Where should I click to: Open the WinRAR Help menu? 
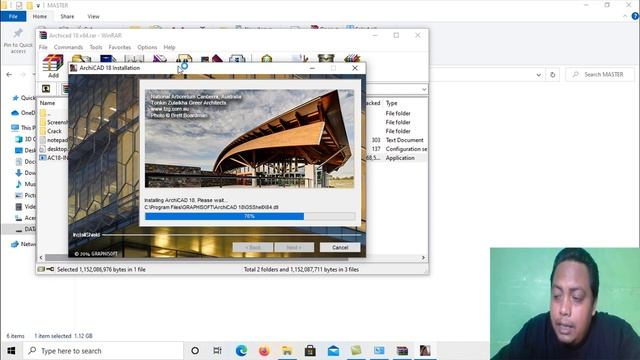pos(169,47)
